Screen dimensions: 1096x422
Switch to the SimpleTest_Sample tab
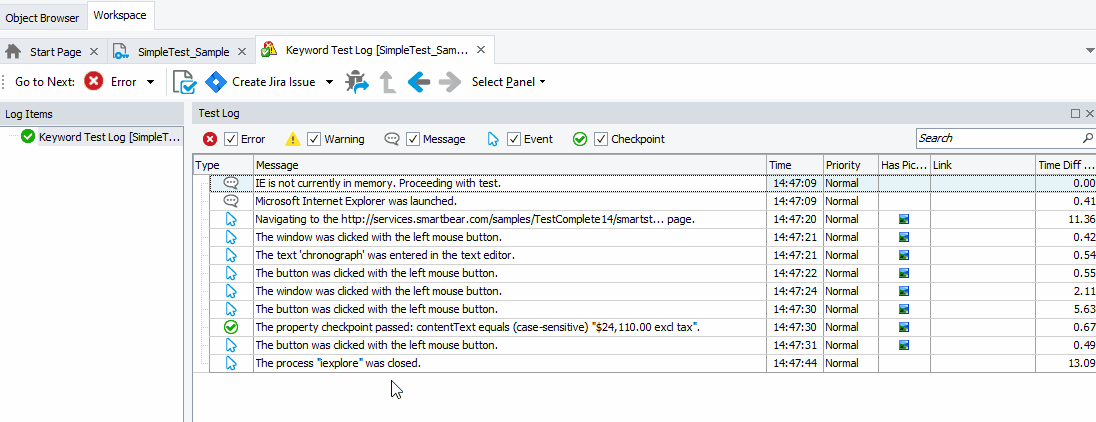pos(183,51)
